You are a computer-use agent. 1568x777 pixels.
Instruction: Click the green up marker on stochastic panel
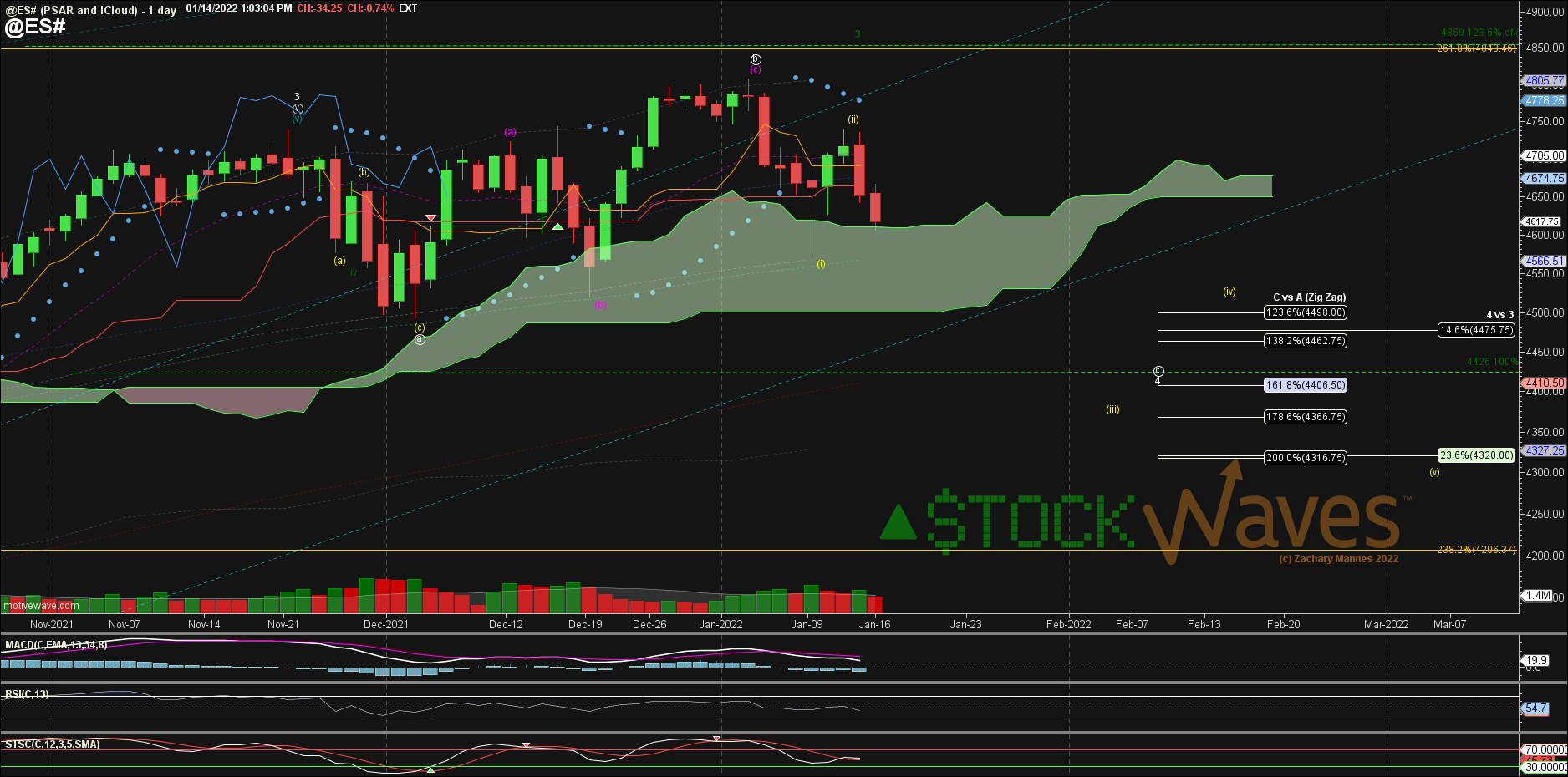[430, 769]
